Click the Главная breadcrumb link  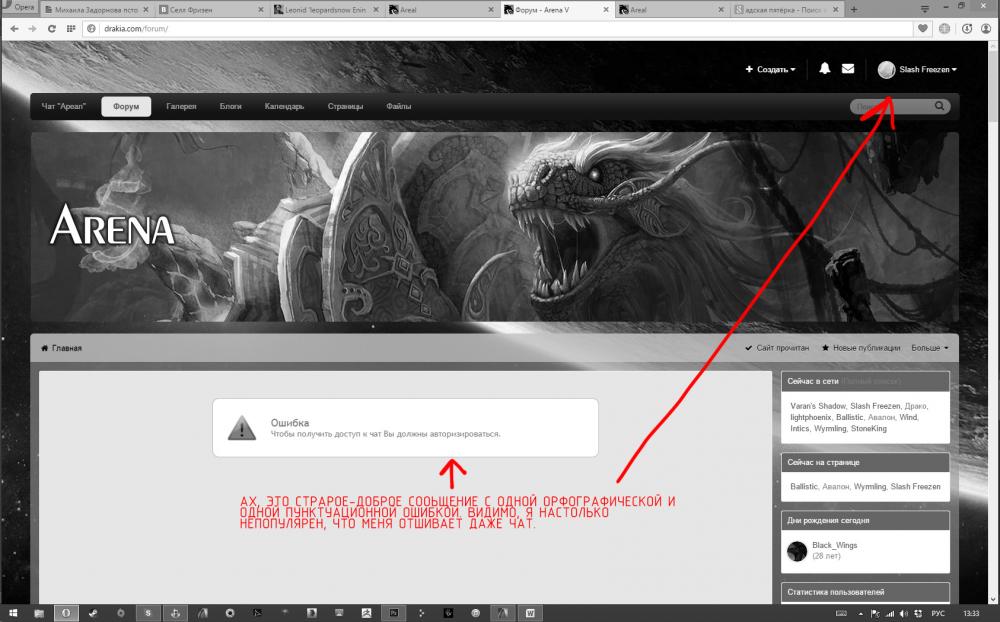click(66, 348)
